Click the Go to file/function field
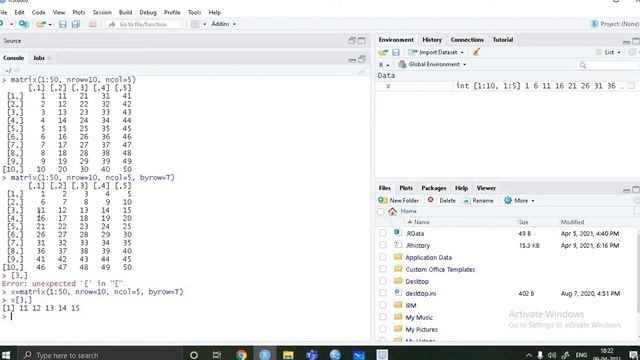 tap(143, 24)
